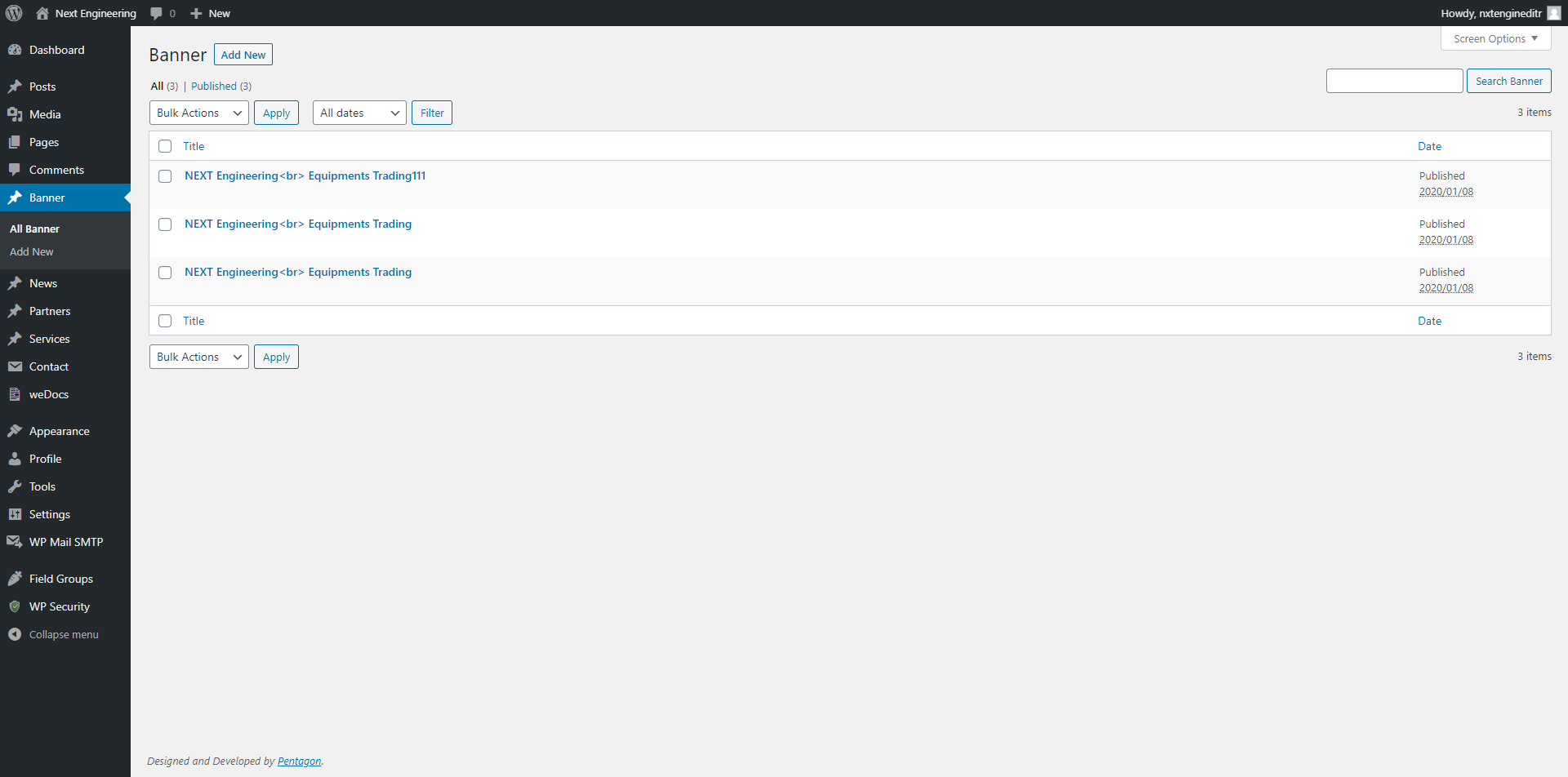The image size is (1568, 777).
Task: Click the Contact envelope icon
Action: tap(15, 366)
